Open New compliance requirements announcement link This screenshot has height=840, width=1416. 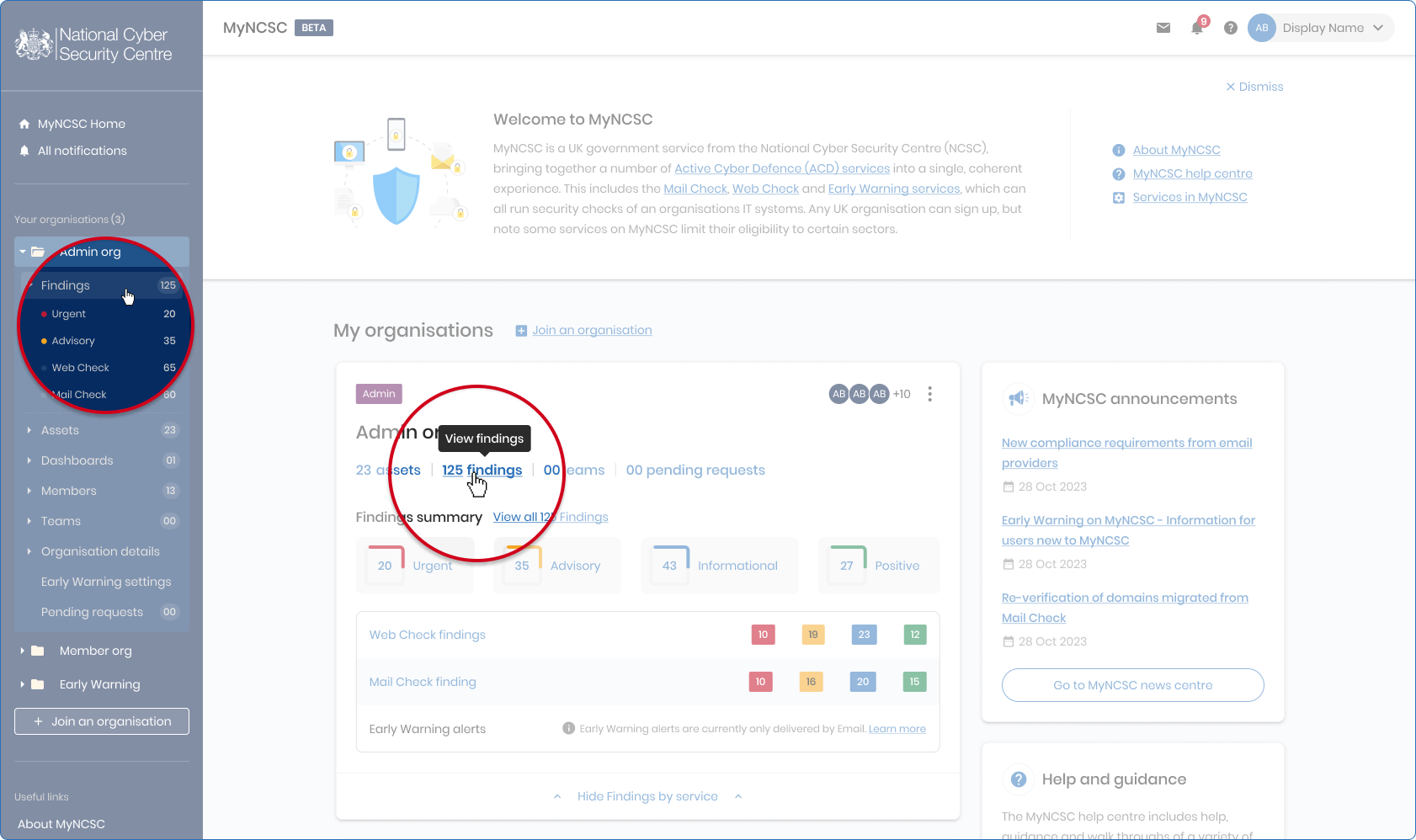pyautogui.click(x=1126, y=453)
